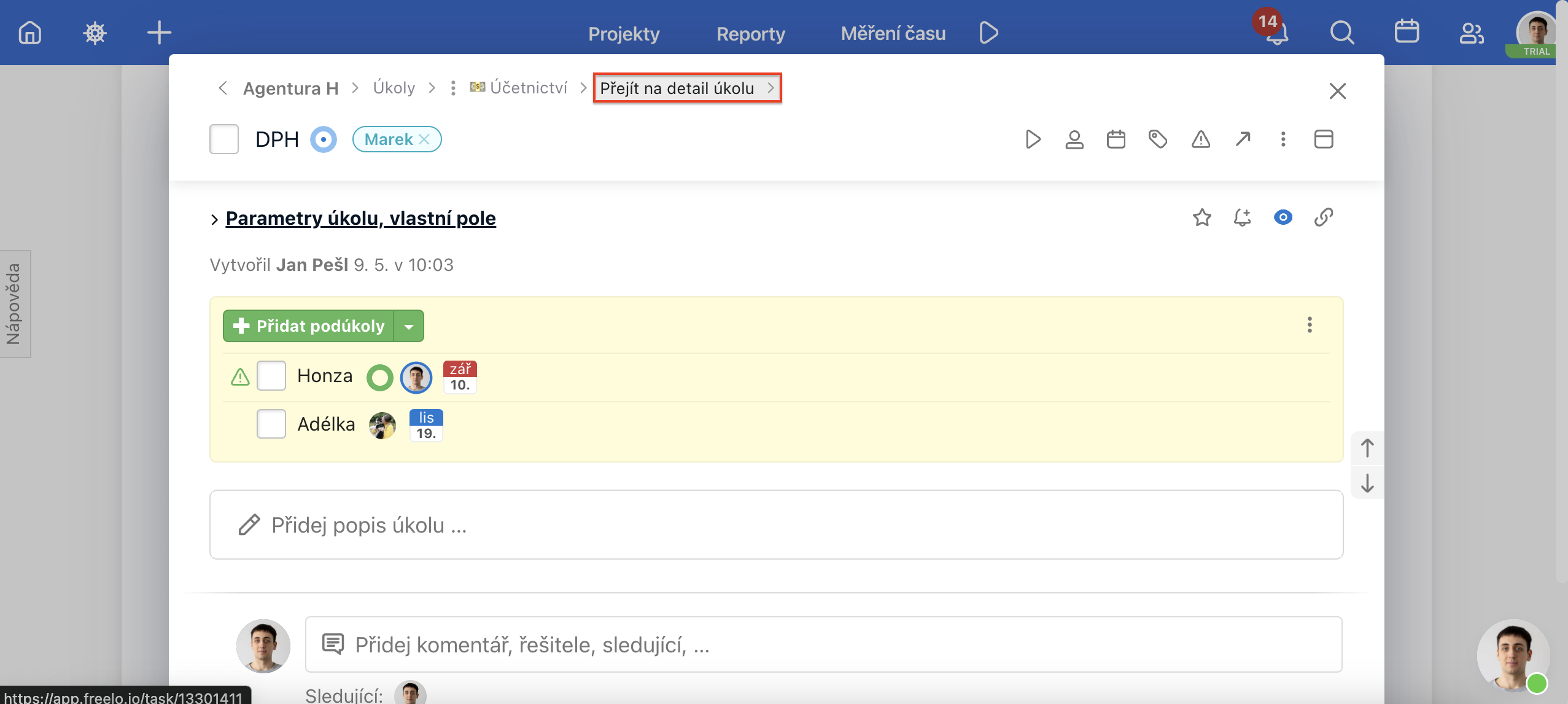Viewport: 1568px width, 704px height.
Task: Click commenter avatar beside comment field
Action: (263, 646)
